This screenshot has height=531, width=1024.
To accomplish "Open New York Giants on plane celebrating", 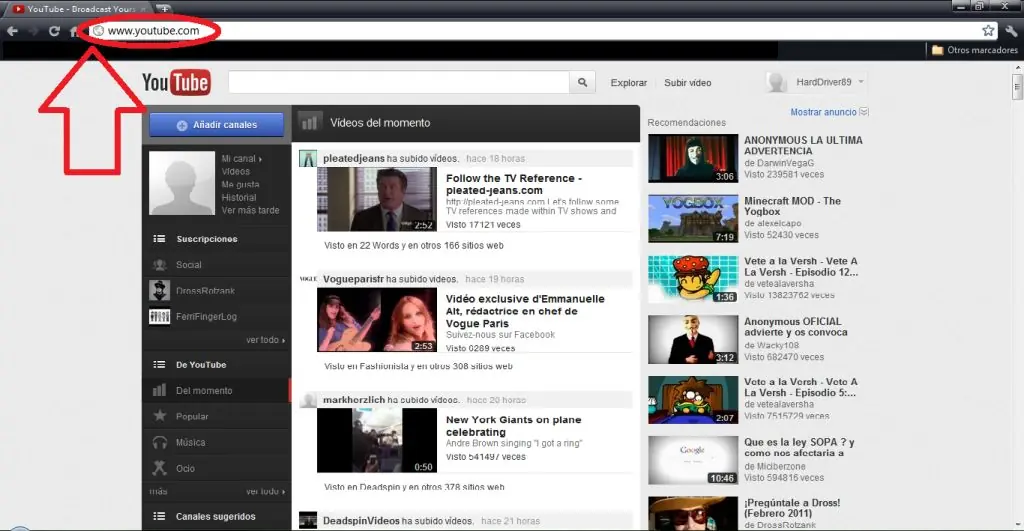I will pos(513,426).
